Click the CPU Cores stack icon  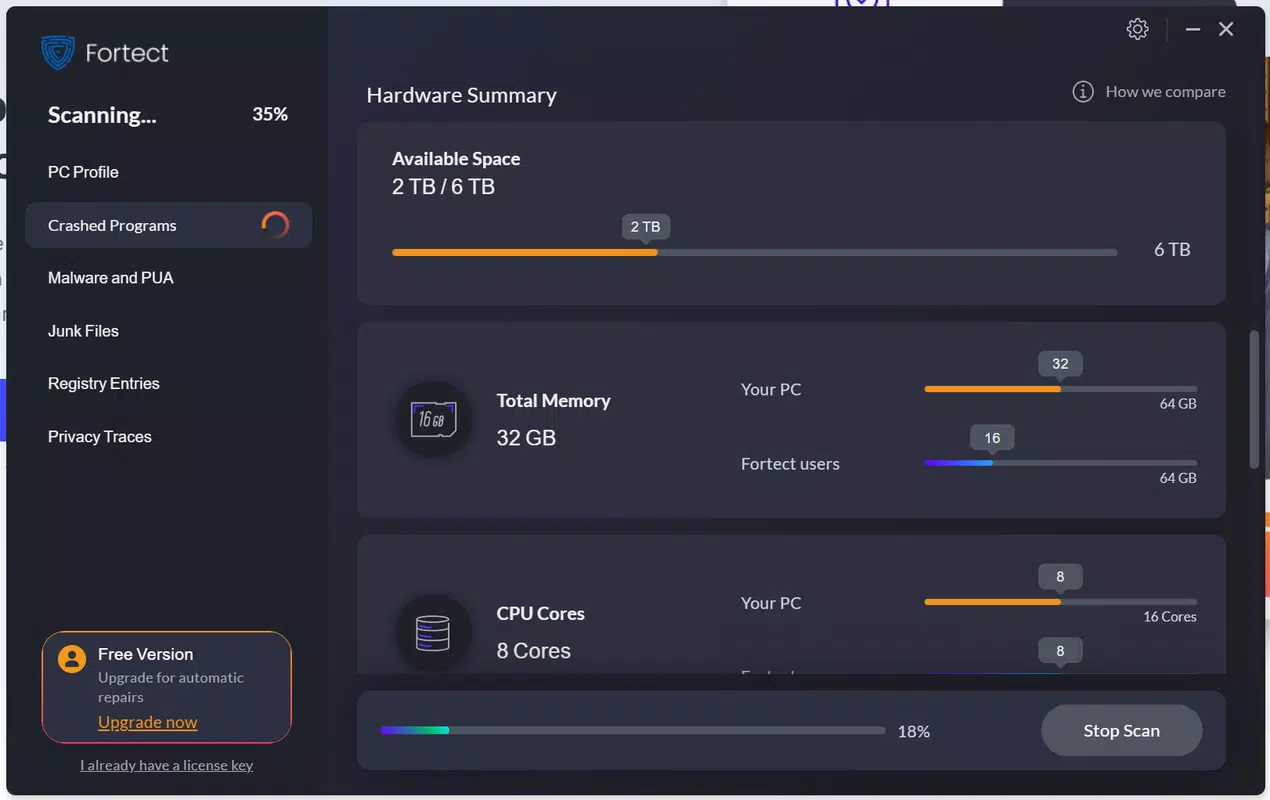[434, 632]
